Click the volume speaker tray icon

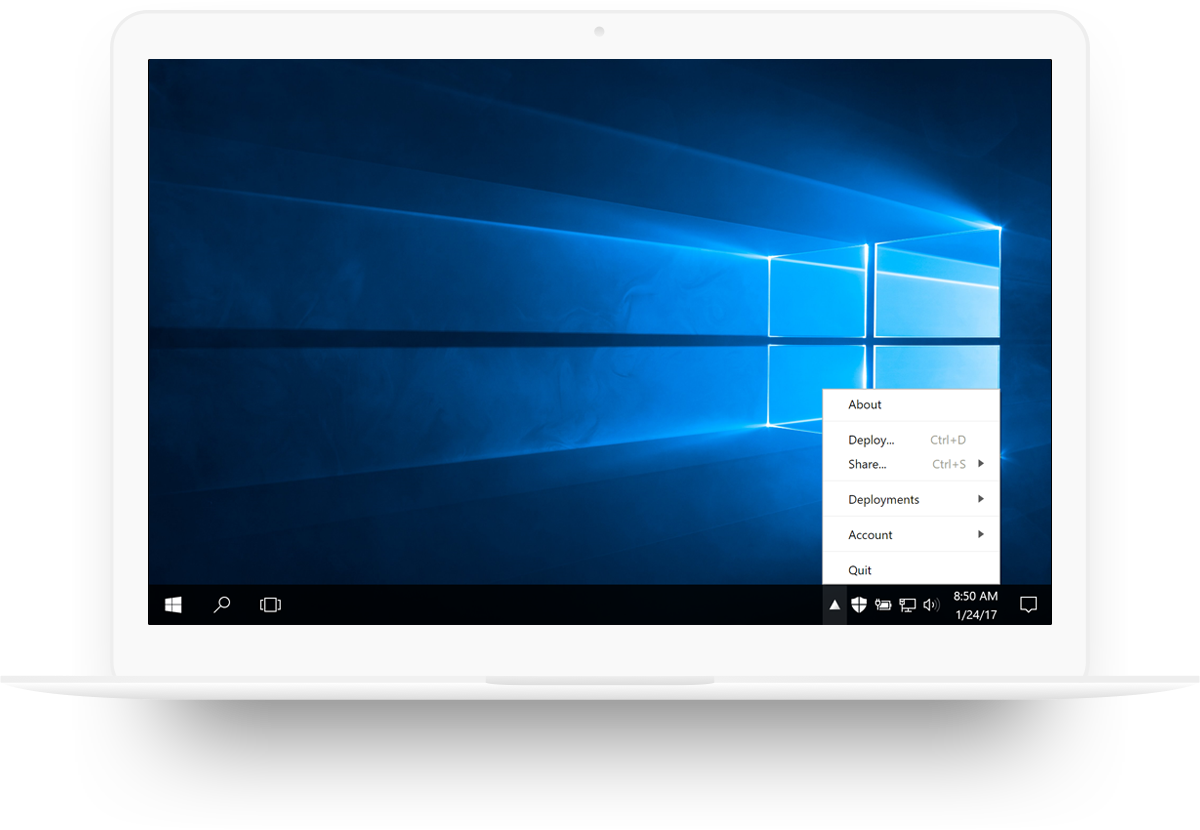pyautogui.click(x=931, y=604)
